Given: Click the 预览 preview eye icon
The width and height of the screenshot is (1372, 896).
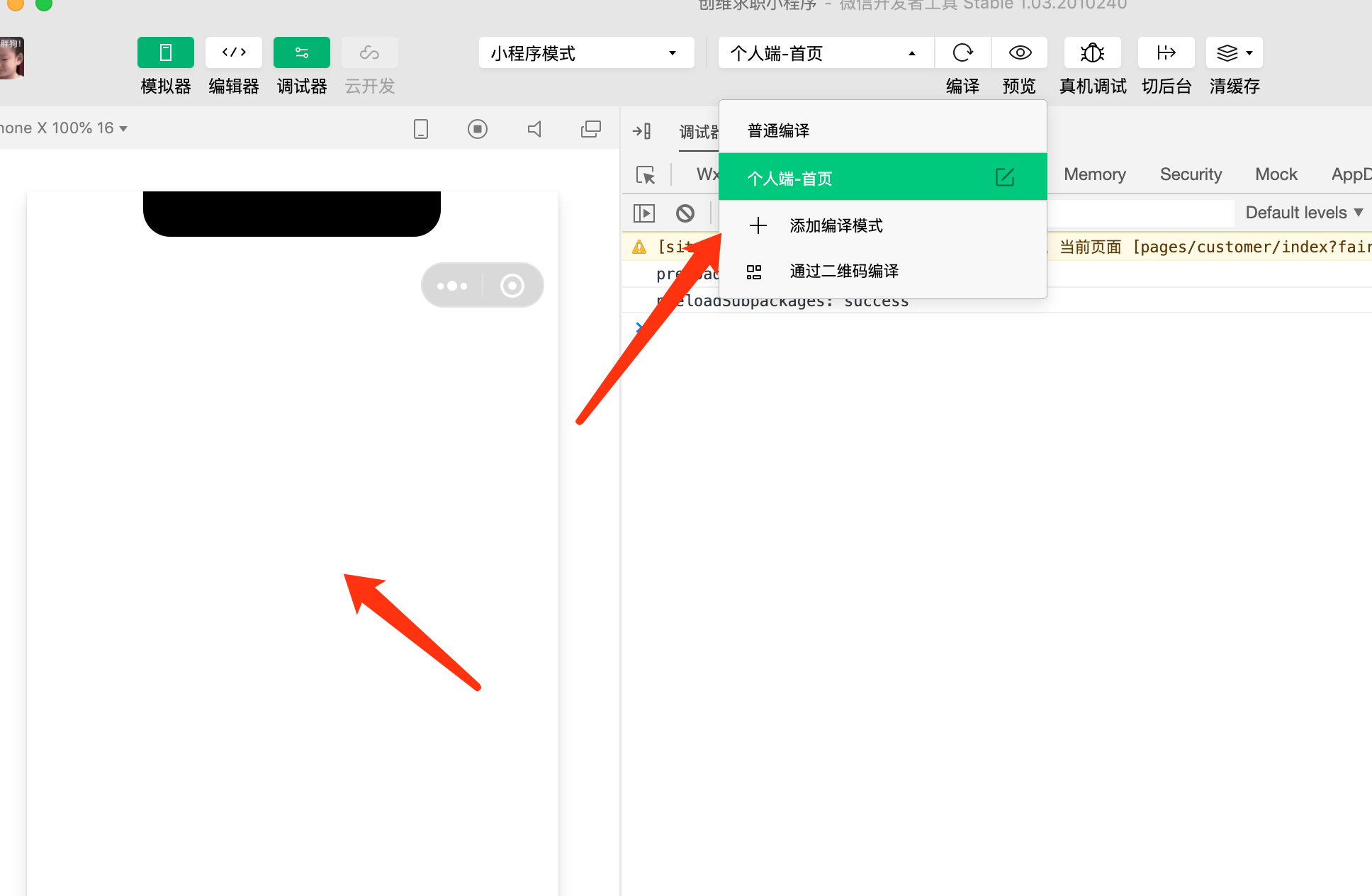Looking at the screenshot, I should tap(1019, 53).
